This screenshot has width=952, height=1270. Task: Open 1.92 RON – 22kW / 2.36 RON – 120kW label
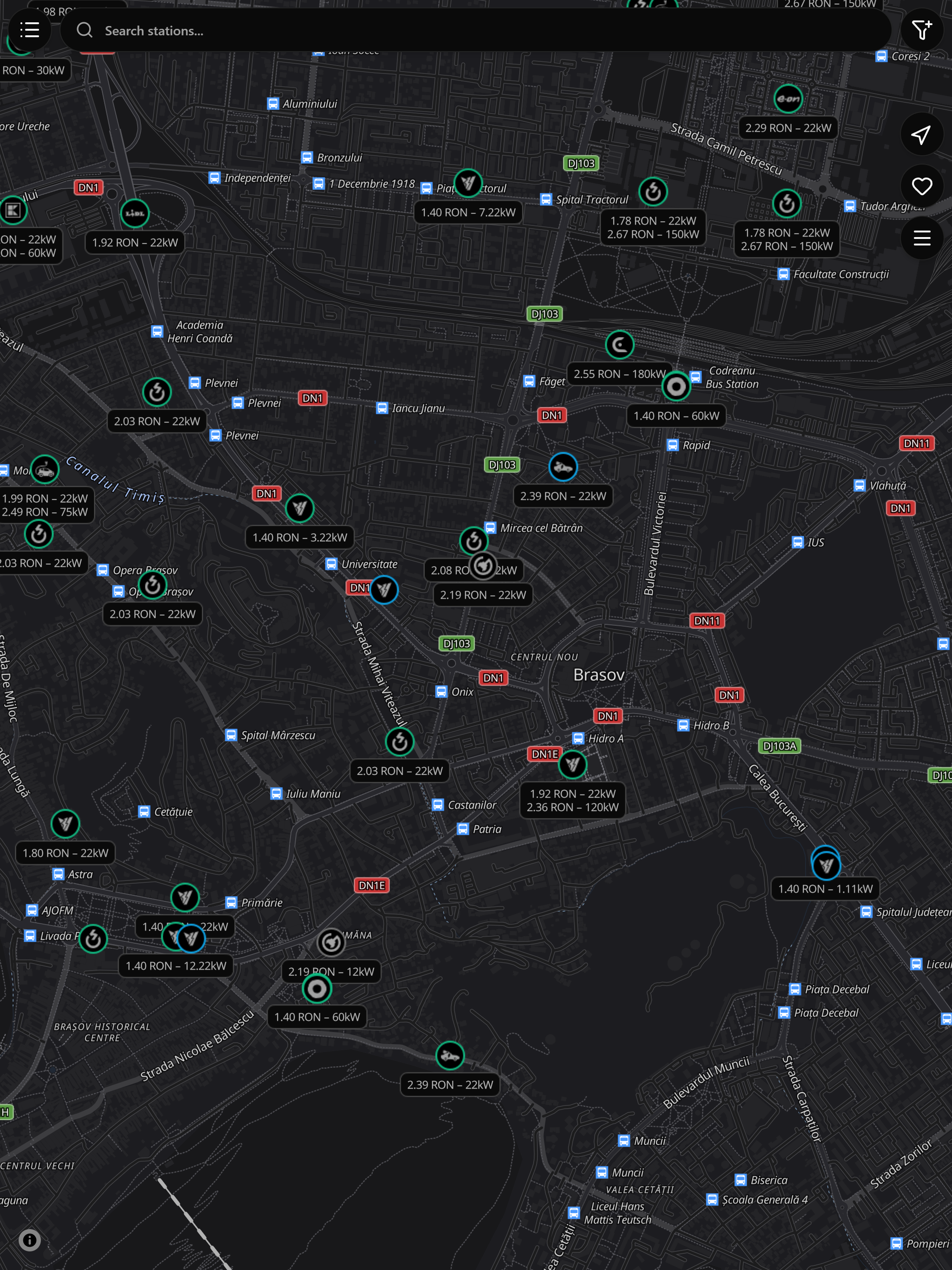573,800
